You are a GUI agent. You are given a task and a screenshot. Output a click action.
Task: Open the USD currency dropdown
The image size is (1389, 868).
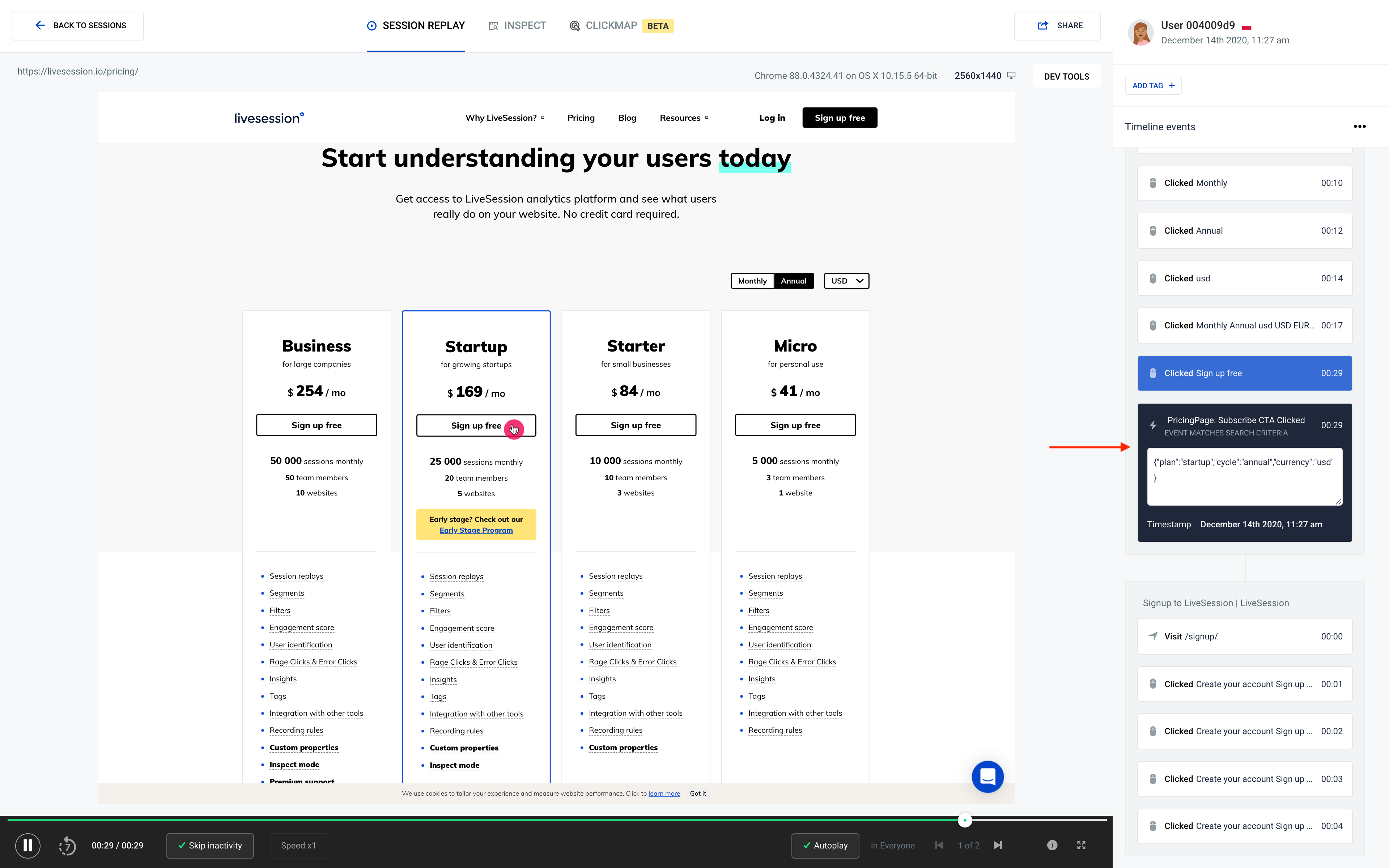(x=846, y=281)
